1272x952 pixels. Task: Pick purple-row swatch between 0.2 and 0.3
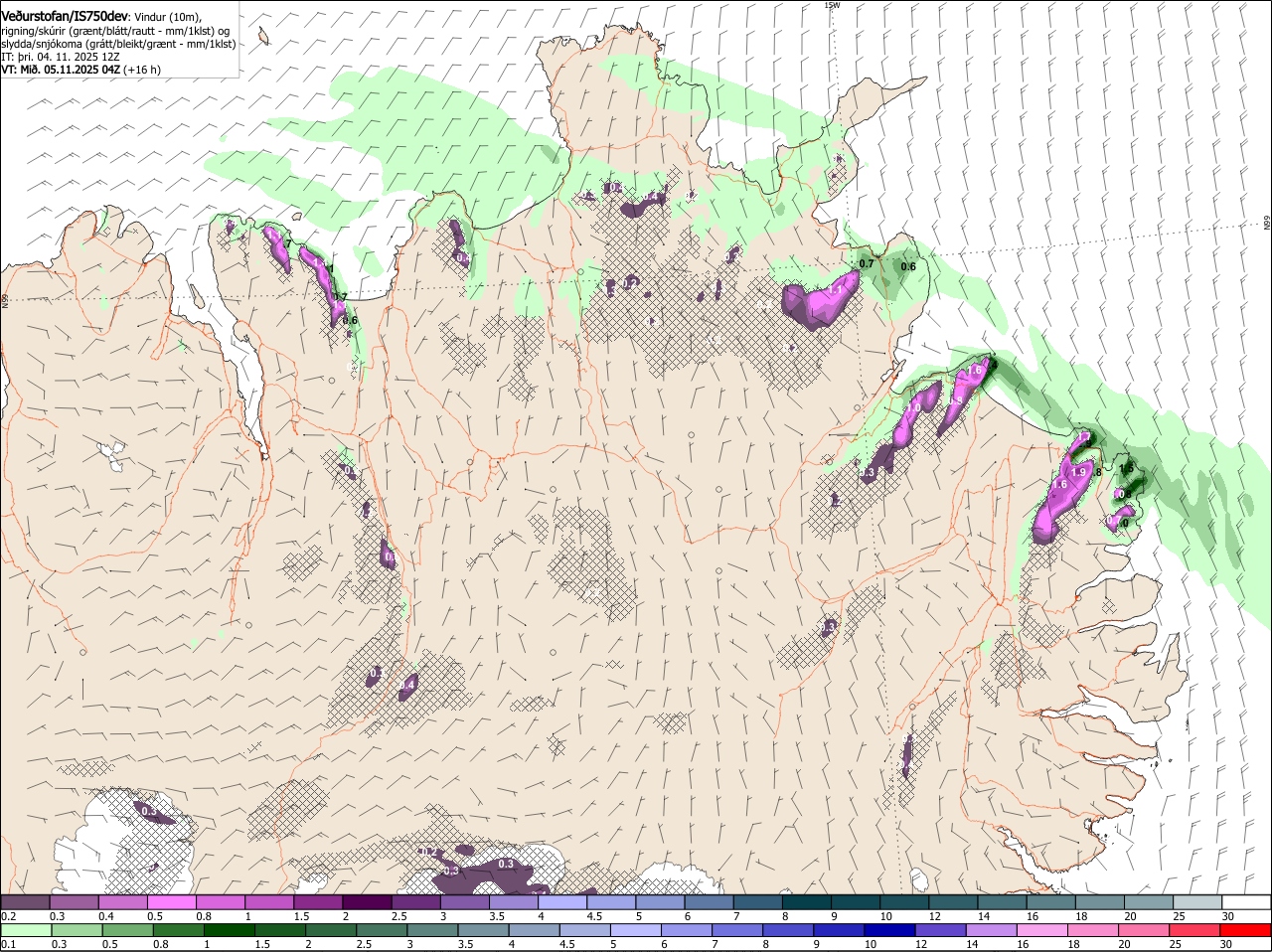25,902
